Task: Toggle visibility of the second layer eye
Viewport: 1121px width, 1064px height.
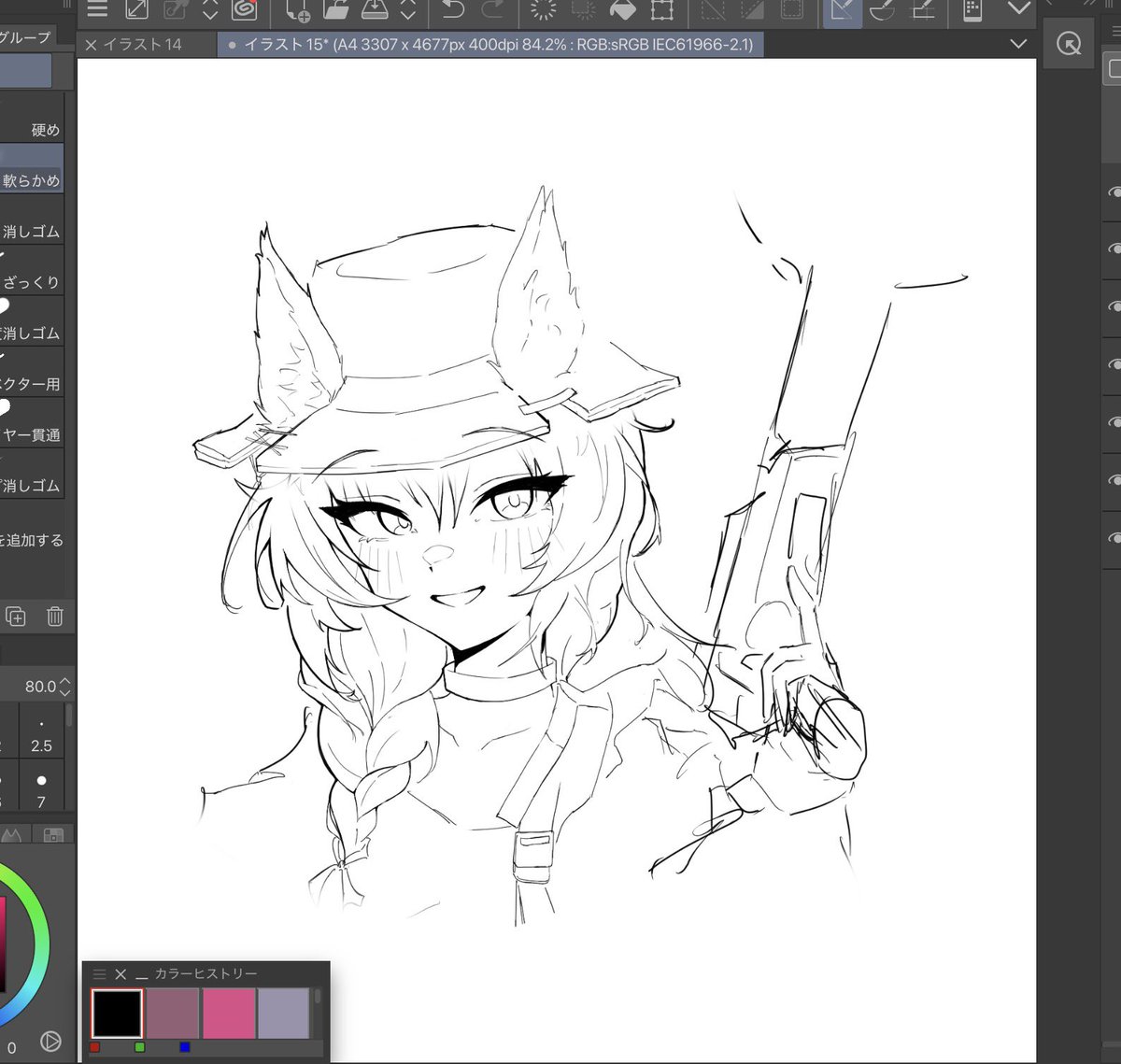Action: [x=1114, y=248]
